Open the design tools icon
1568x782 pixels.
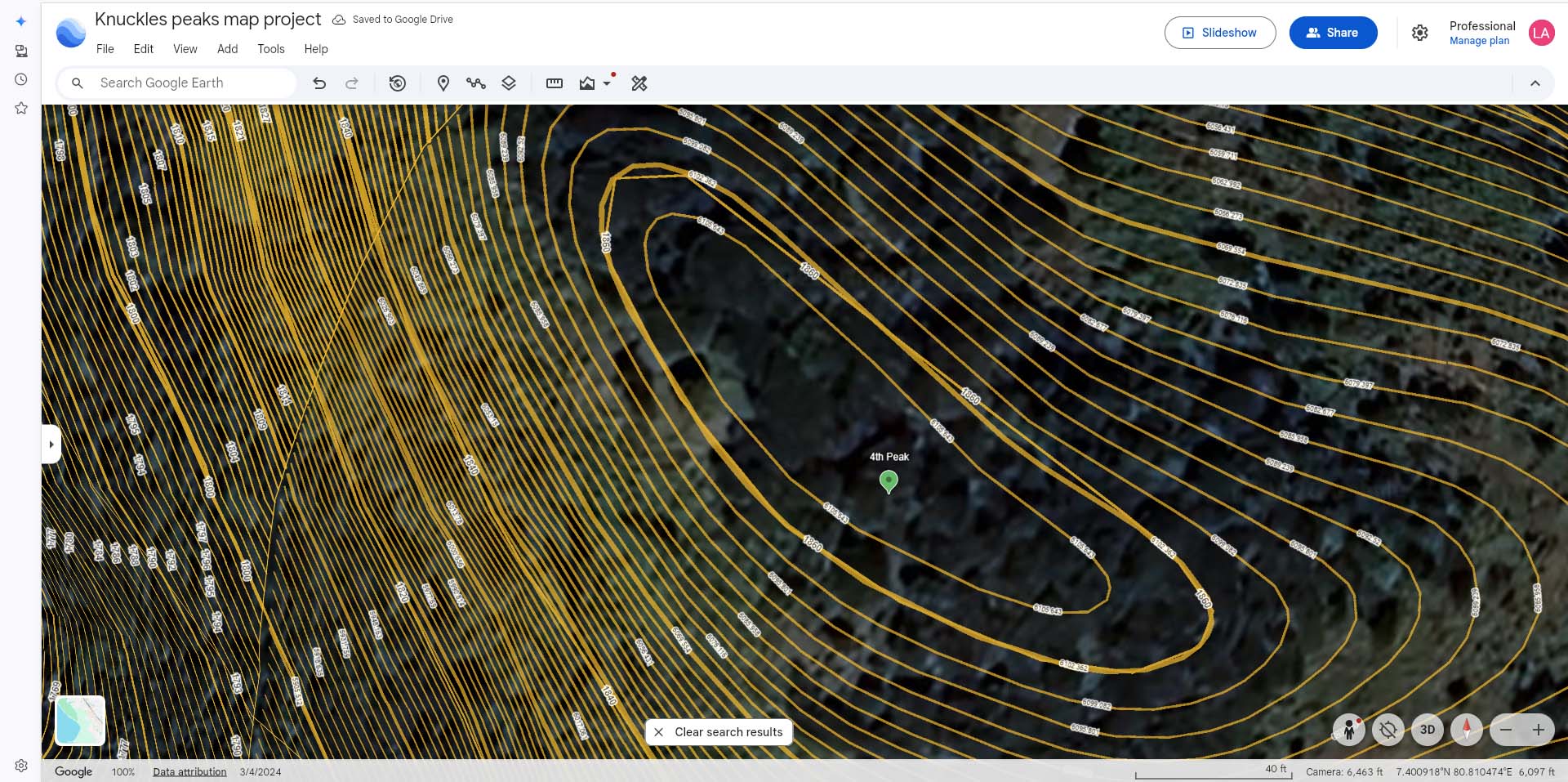pyautogui.click(x=639, y=83)
